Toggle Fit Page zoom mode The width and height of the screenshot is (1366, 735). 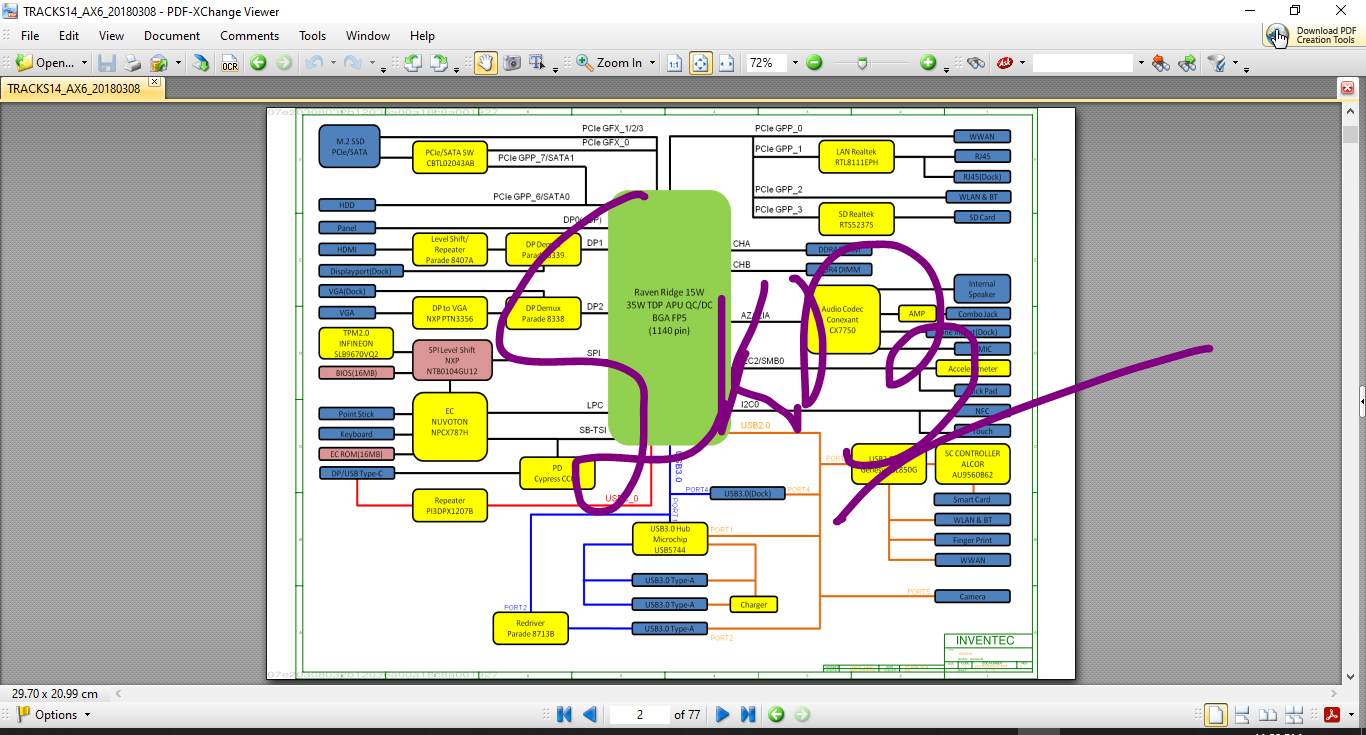click(701, 63)
